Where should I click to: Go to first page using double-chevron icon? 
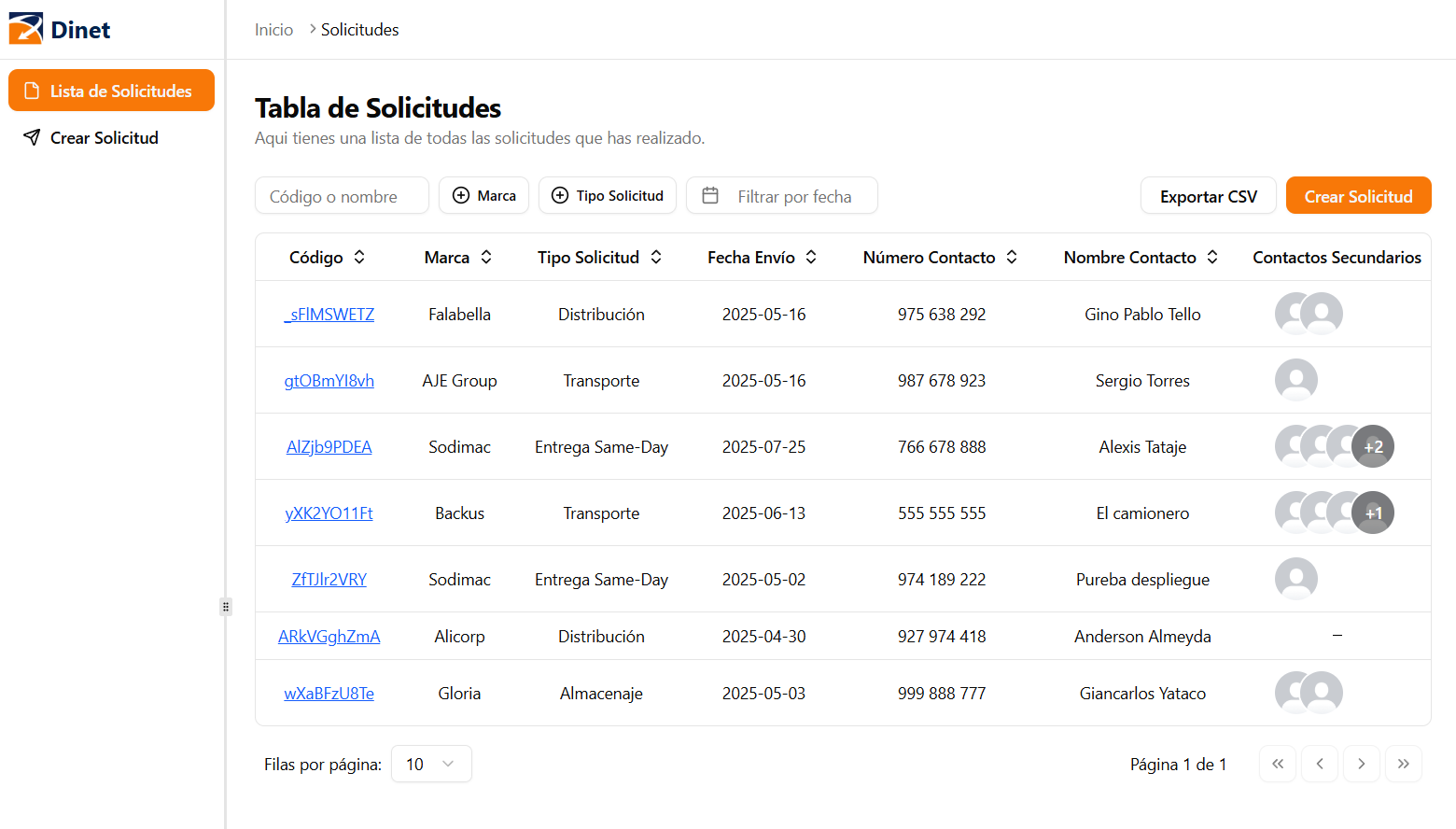1278,764
